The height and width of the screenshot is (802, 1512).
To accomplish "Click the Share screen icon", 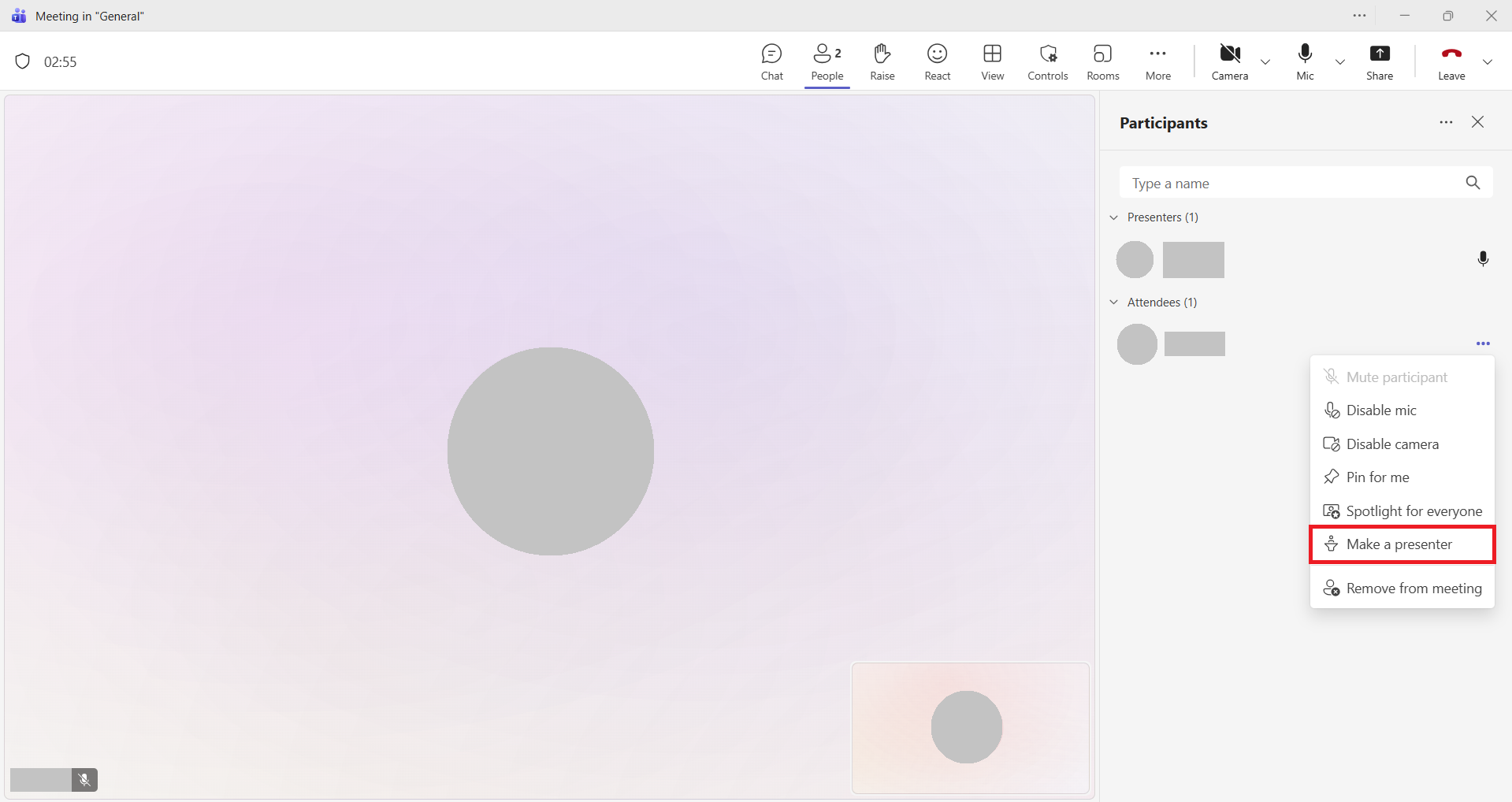I will (x=1379, y=61).
